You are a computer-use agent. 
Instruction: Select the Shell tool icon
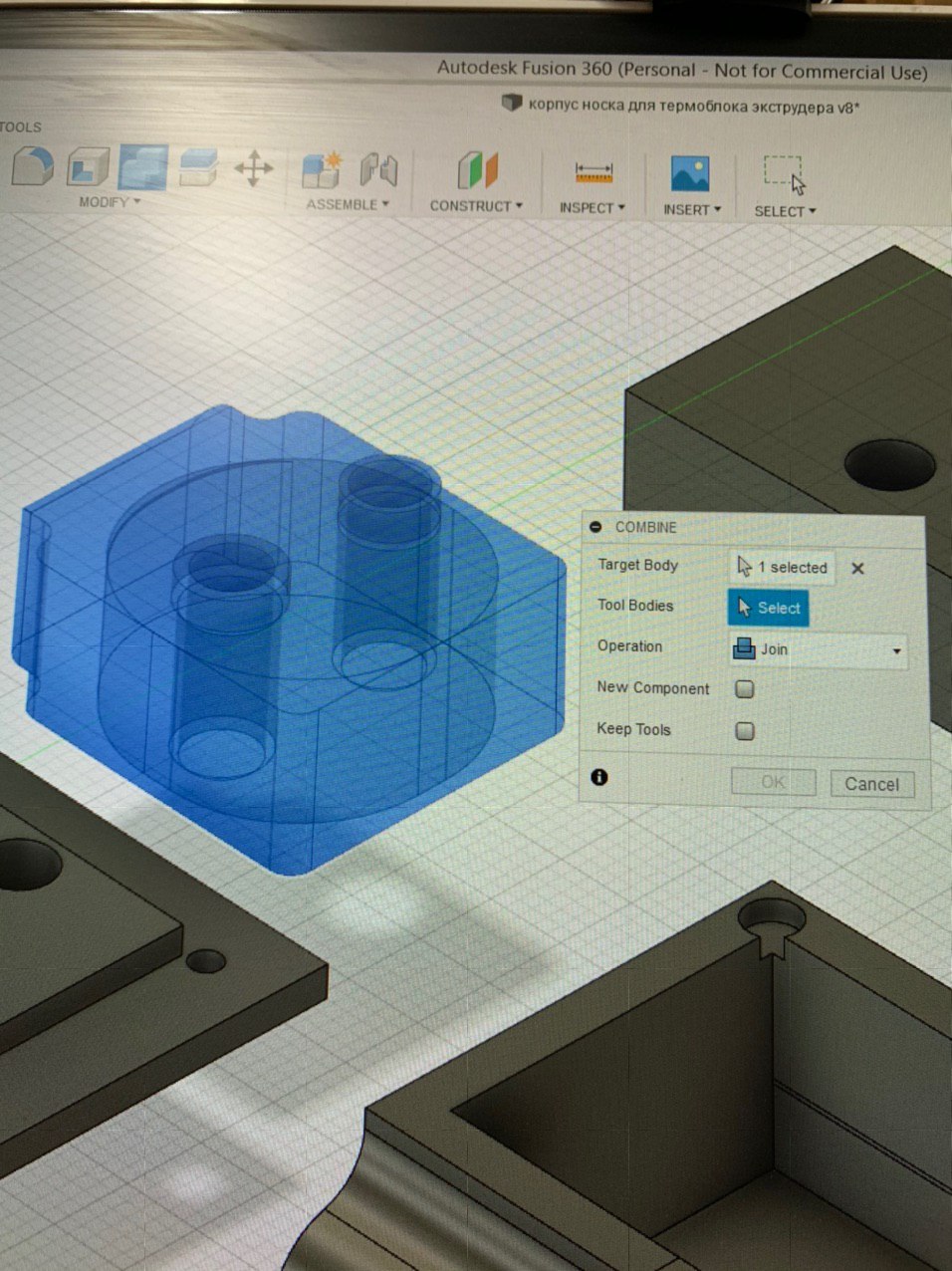pyautogui.click(x=88, y=166)
